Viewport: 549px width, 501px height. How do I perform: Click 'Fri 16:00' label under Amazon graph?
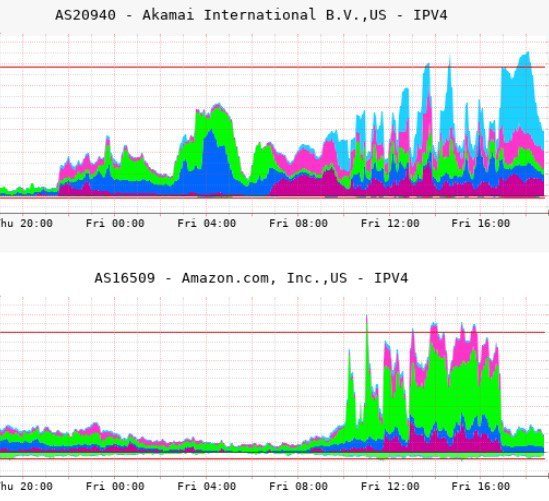point(481,486)
